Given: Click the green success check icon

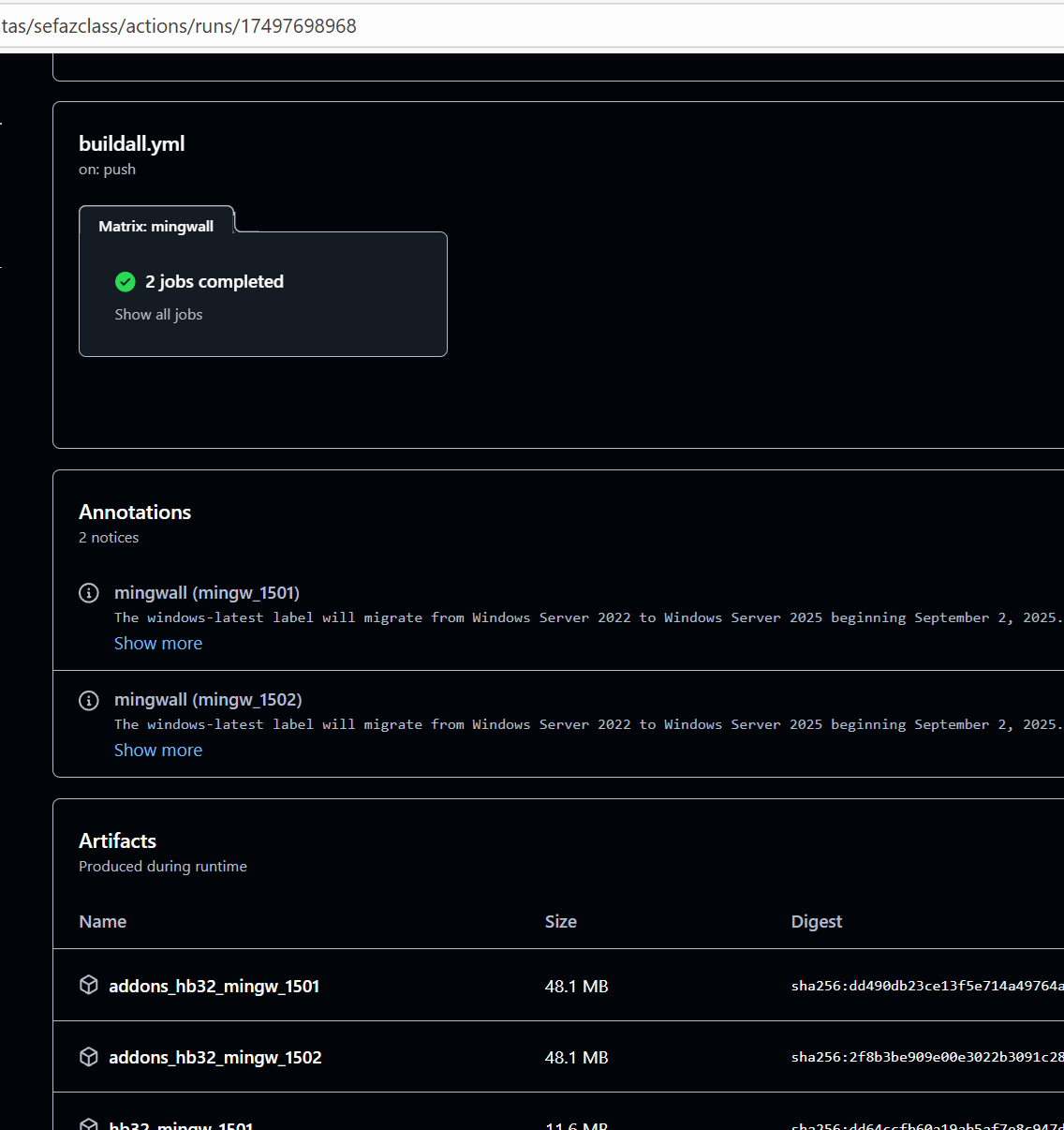Looking at the screenshot, I should click(x=126, y=282).
